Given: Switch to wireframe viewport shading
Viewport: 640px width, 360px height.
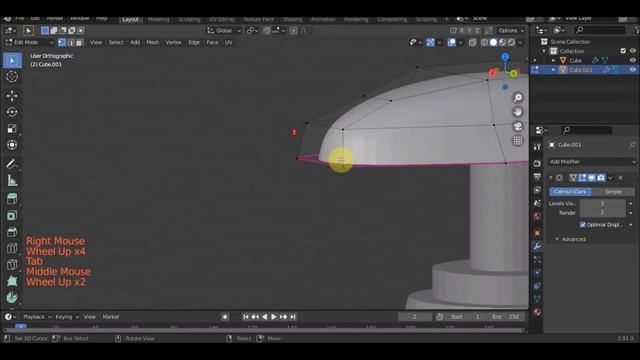Looking at the screenshot, I should click(x=484, y=42).
